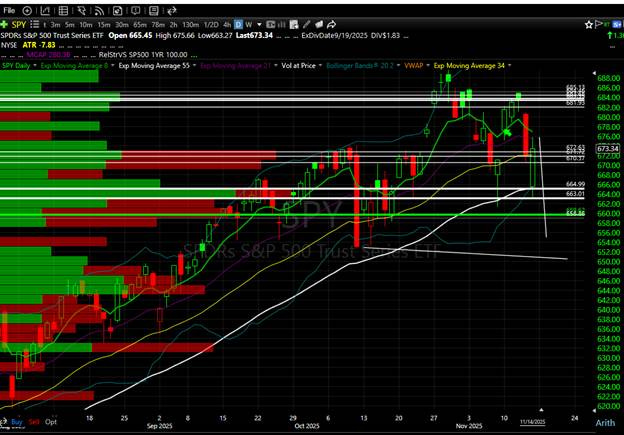Click the SPY ticker symbol field
Viewport: 624px width, 435px height.
click(x=19, y=25)
